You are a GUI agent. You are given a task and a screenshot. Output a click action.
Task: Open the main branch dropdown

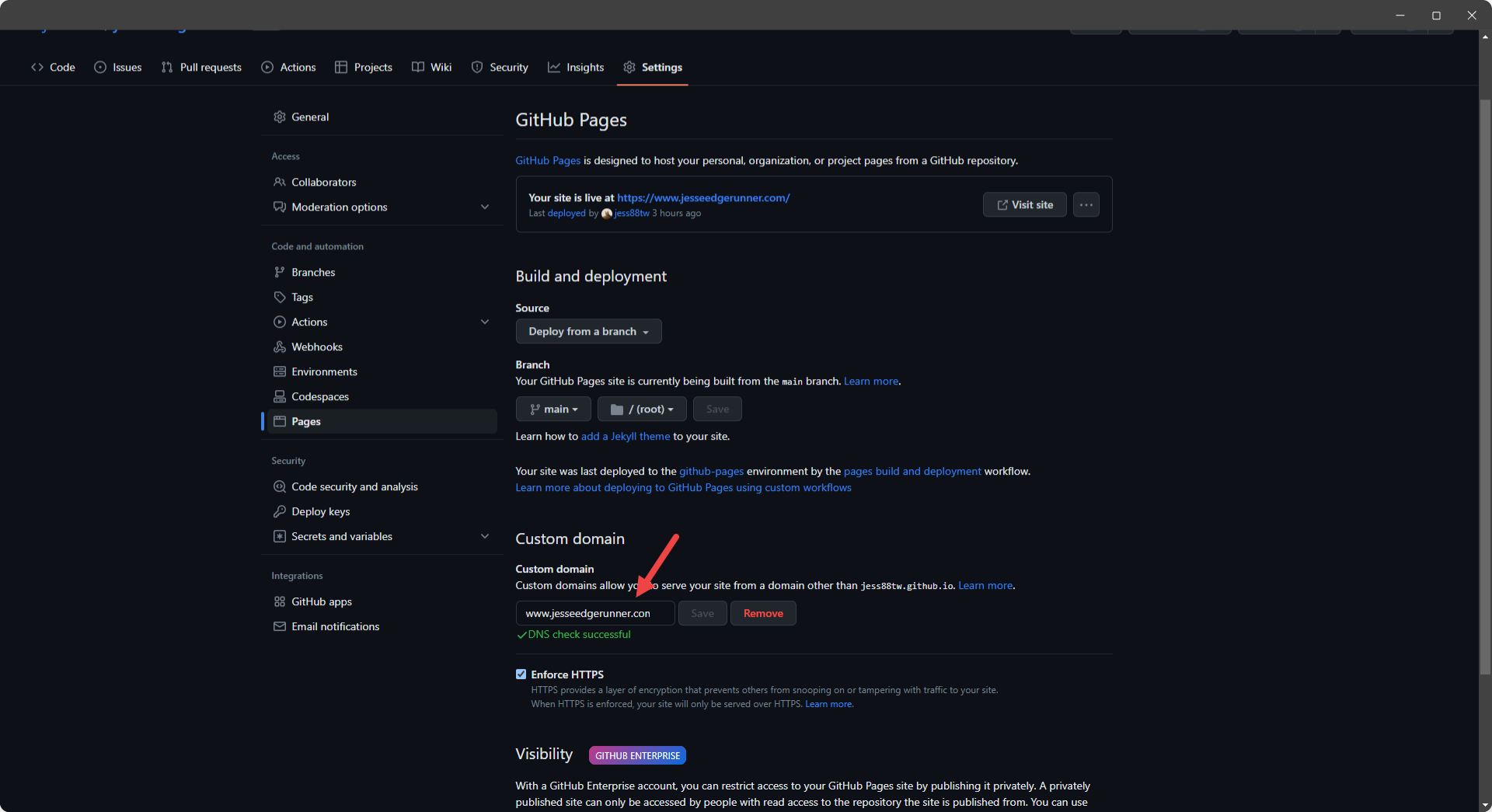(553, 409)
